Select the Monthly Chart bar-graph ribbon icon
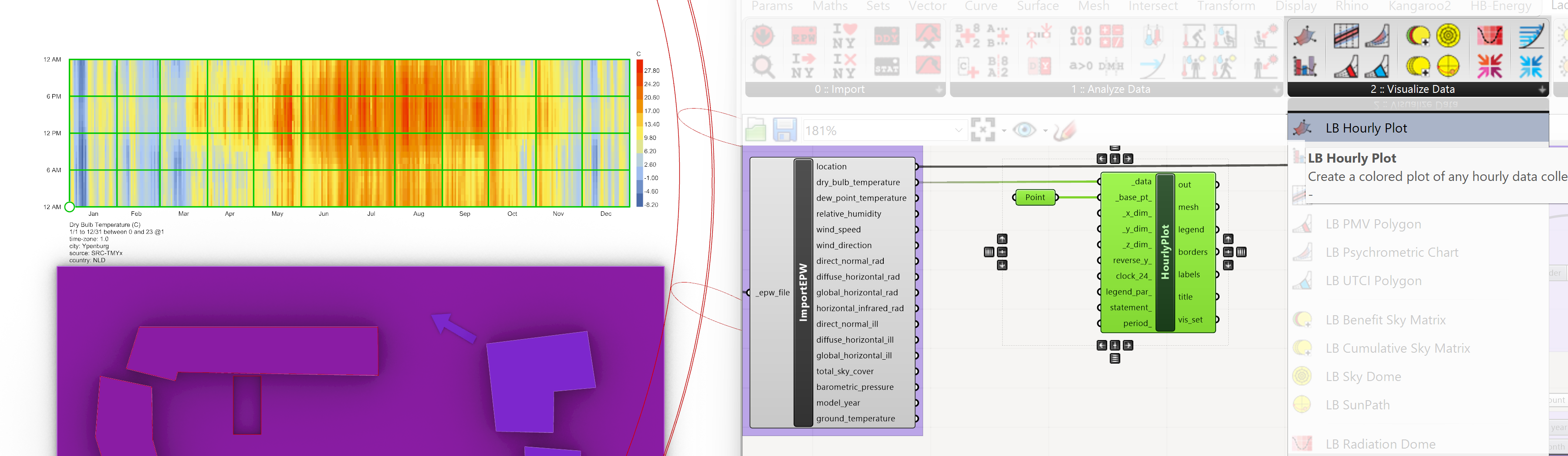Image resolution: width=1568 pixels, height=456 pixels. 1304,66
